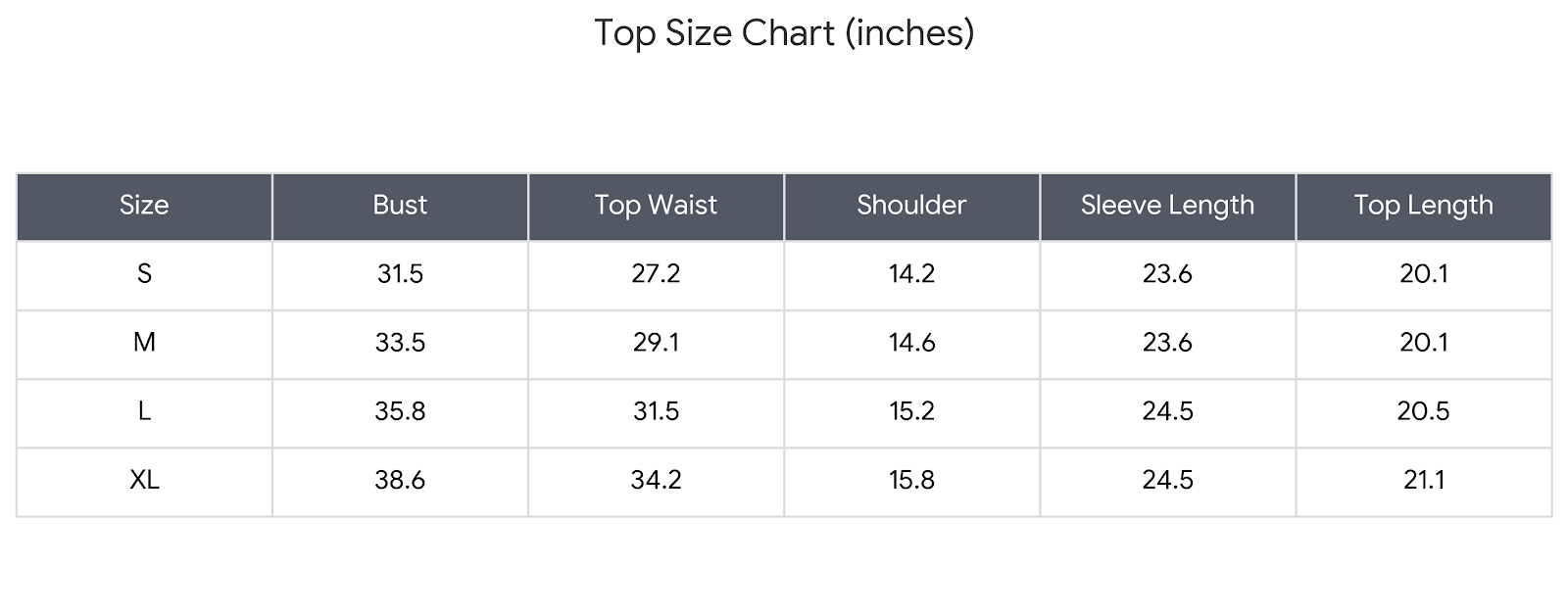Click the Shoulder column header
Image resolution: width=1568 pixels, height=615 pixels.
(x=911, y=206)
